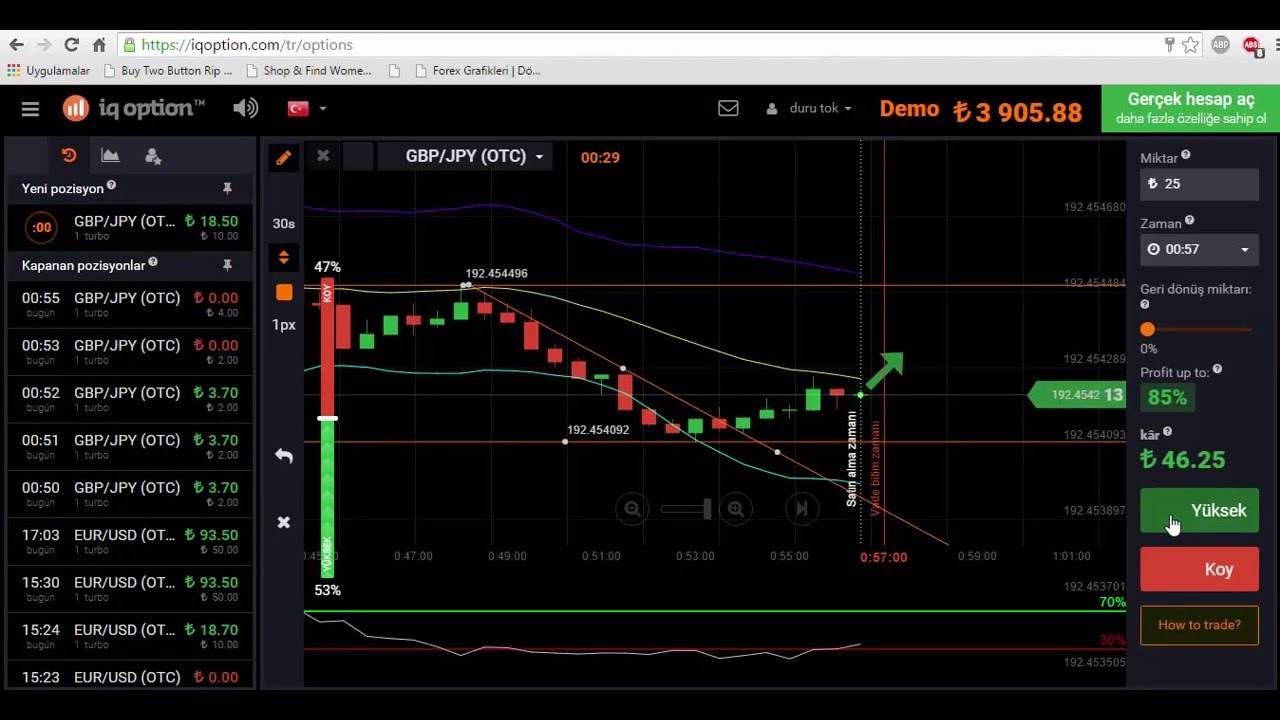Mute sound with the speaker icon
Image resolution: width=1280 pixels, height=720 pixels.
pos(245,108)
